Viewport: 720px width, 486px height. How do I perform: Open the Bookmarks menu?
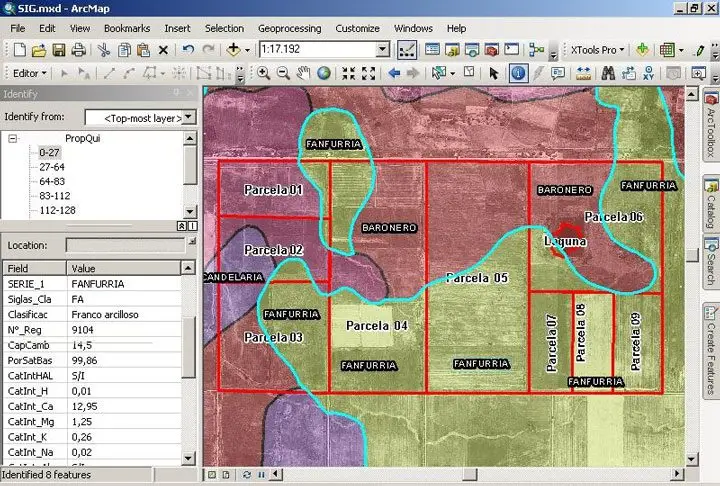pyautogui.click(x=126, y=29)
